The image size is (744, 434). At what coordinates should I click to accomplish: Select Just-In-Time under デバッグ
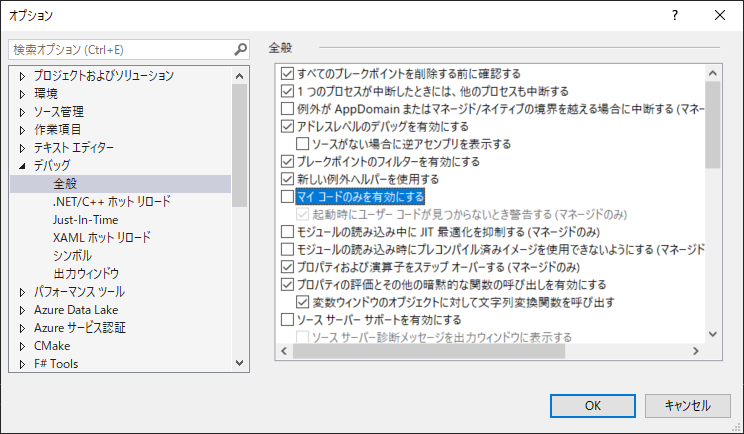coord(85,219)
